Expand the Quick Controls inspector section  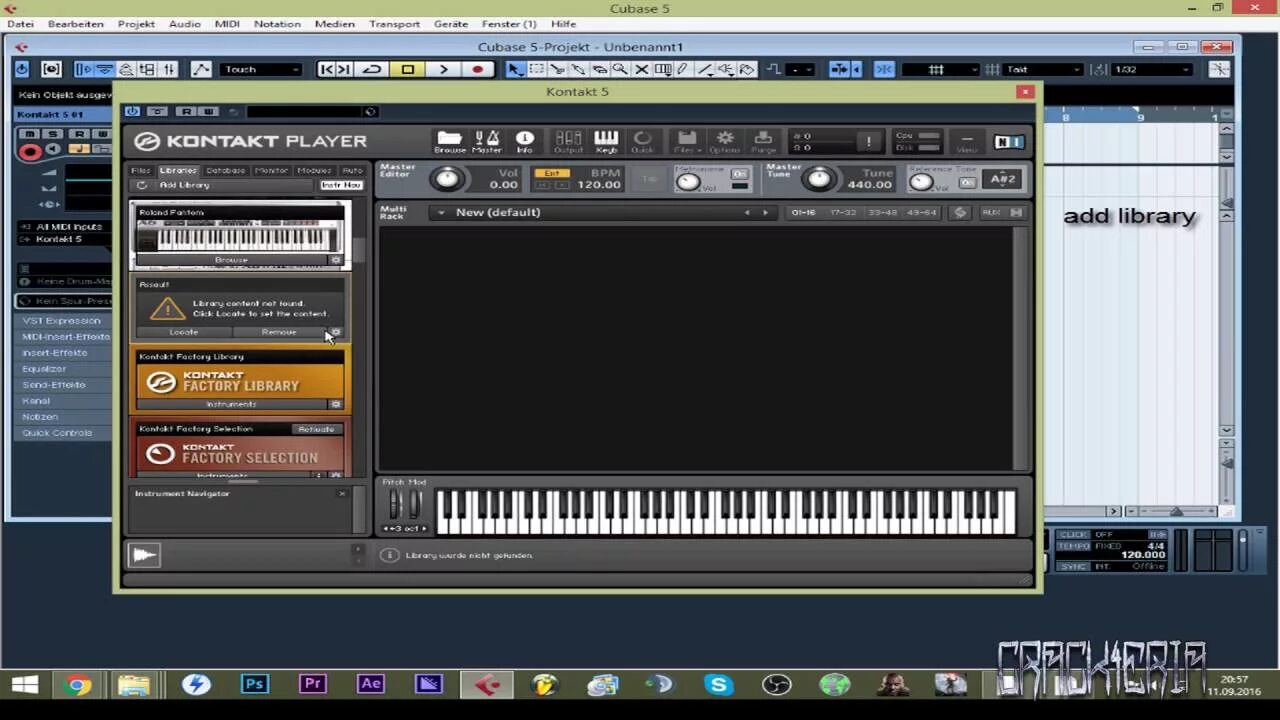point(64,433)
